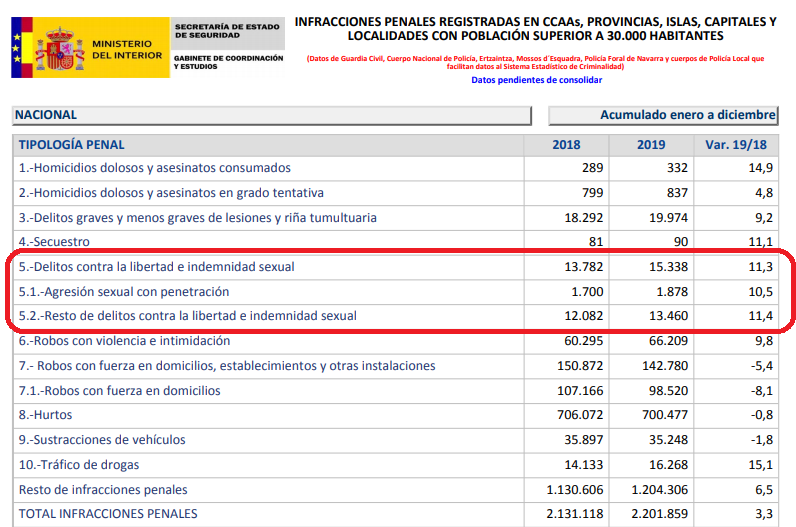Click the 'Acumulado enero a diciembre' box
Viewport: 796px width, 527px height.
coord(664,115)
